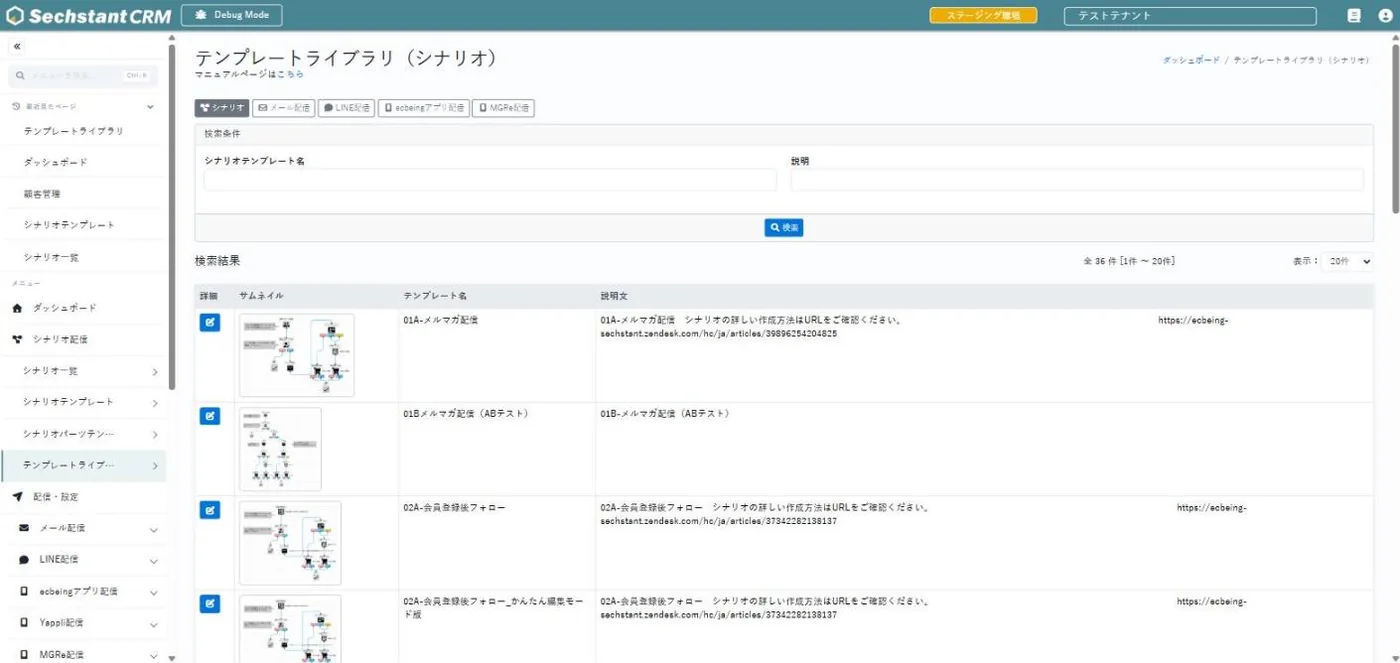Open 顧客管理 in recently viewed pages
Screen dimensions: 1400x663
coord(42,194)
